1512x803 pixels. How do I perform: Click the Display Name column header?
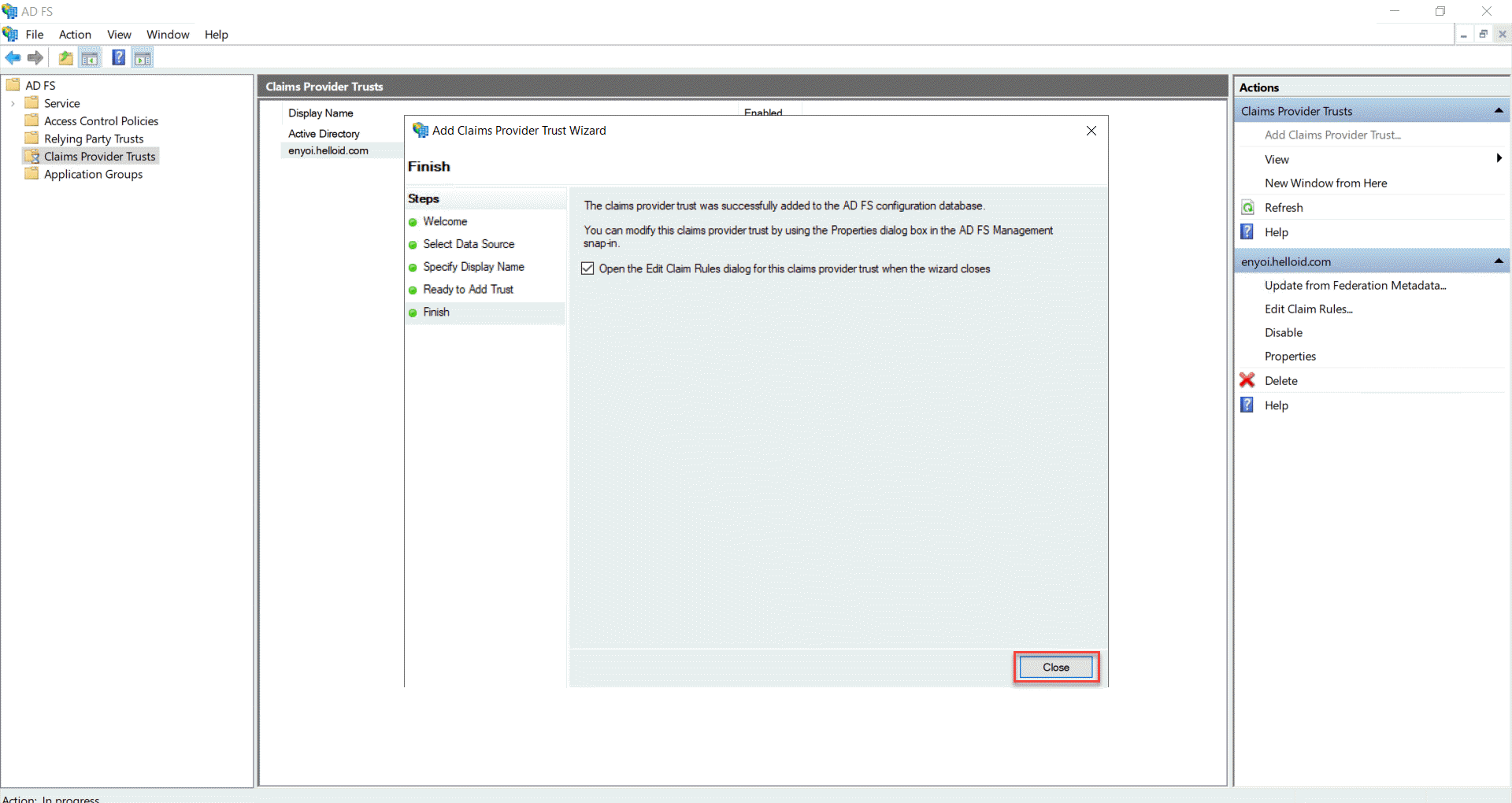(321, 113)
